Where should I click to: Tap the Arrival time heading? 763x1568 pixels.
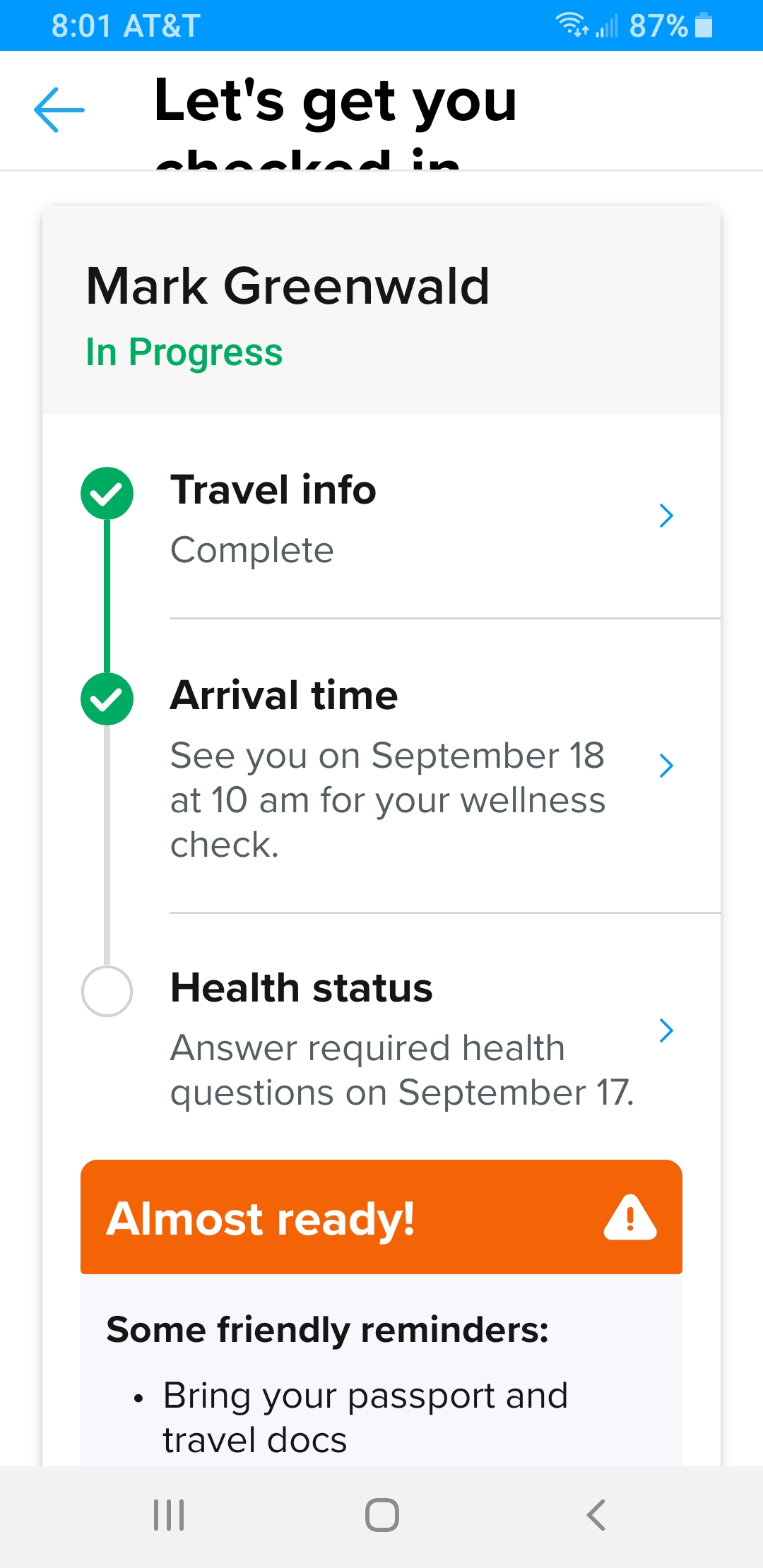tap(284, 696)
